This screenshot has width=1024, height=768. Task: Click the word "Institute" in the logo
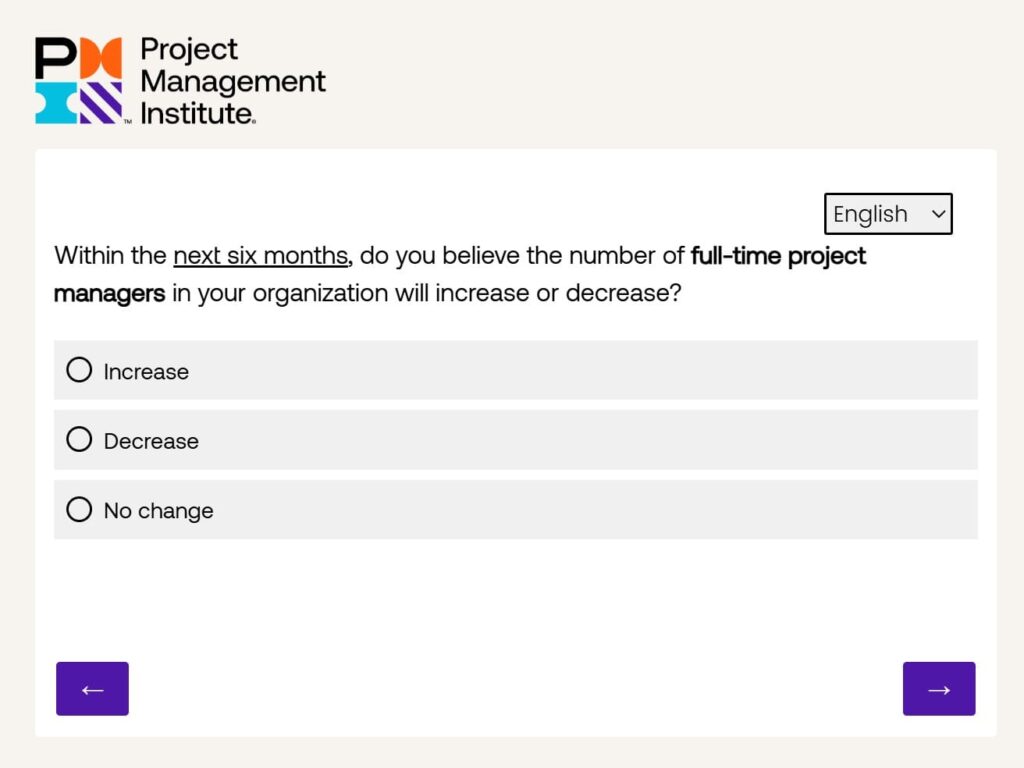[x=197, y=113]
